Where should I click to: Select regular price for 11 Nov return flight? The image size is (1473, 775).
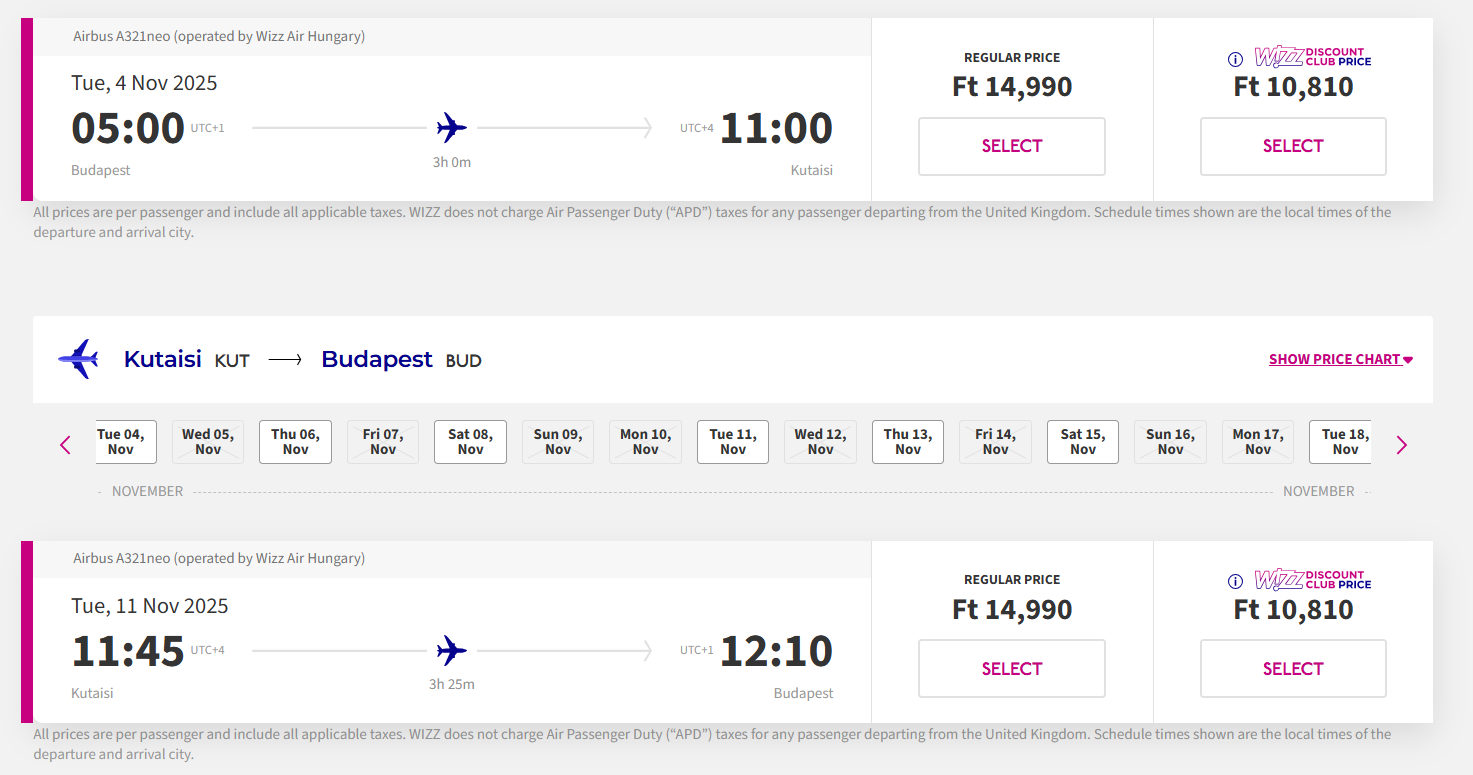pos(1012,668)
